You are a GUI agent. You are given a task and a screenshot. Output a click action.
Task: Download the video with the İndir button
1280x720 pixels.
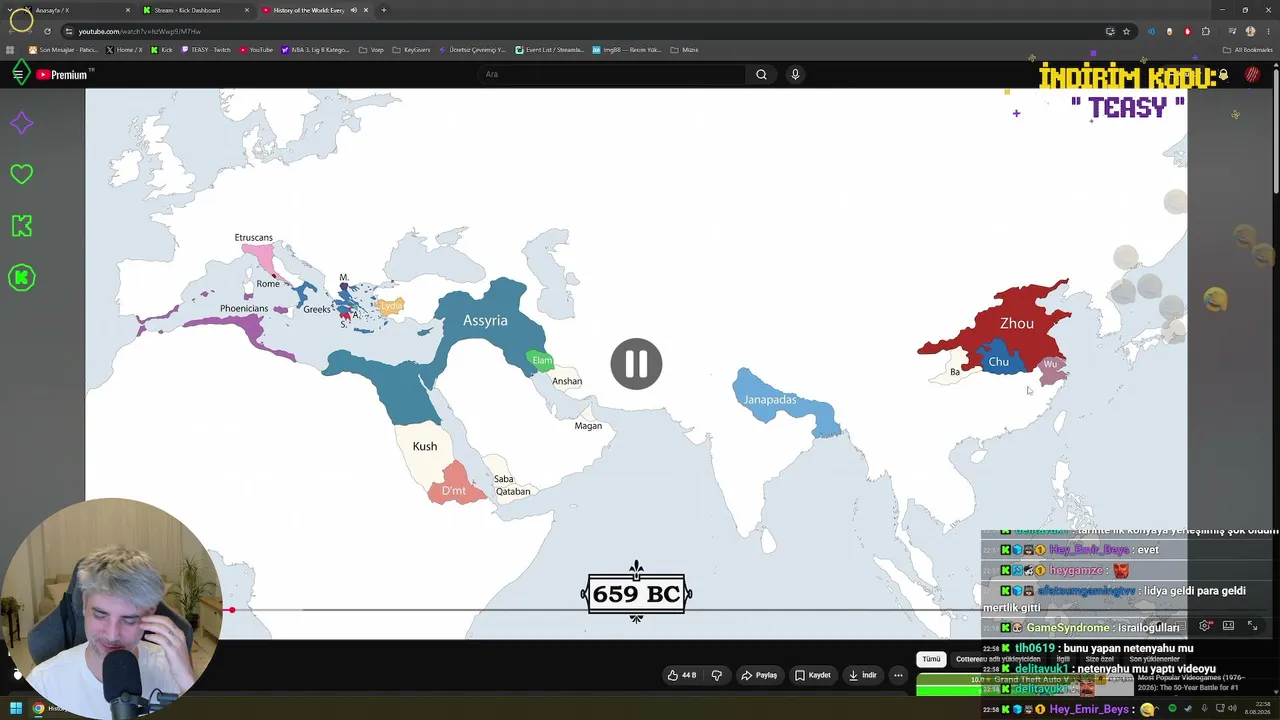(862, 675)
